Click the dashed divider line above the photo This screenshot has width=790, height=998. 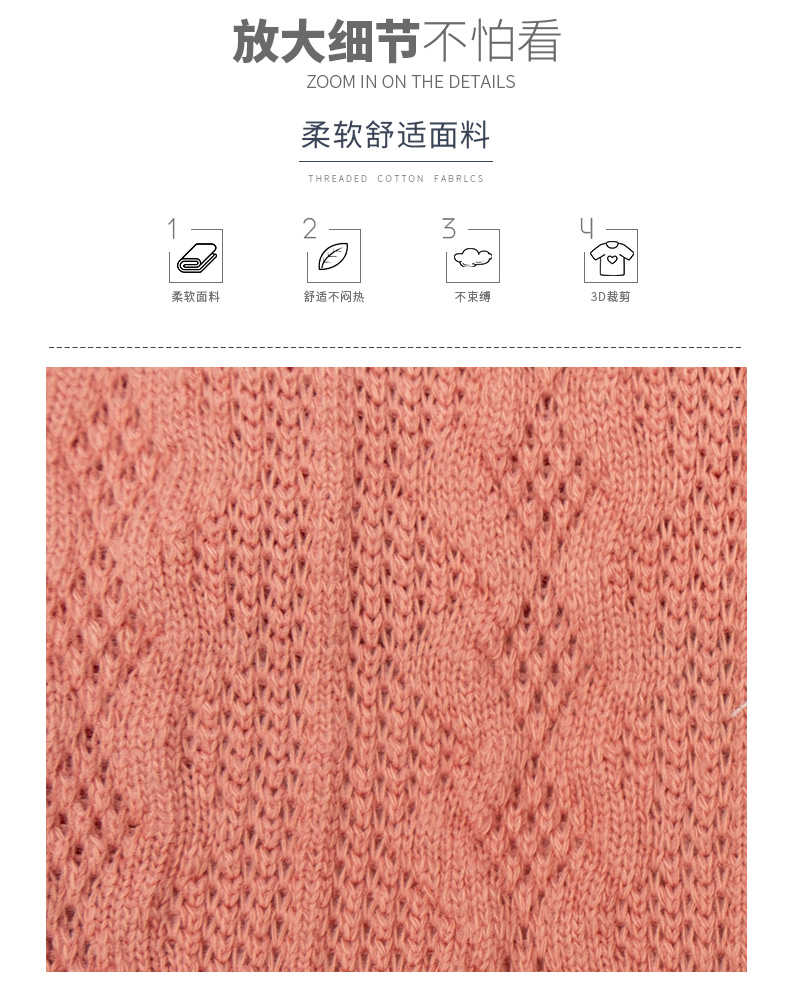395,348
